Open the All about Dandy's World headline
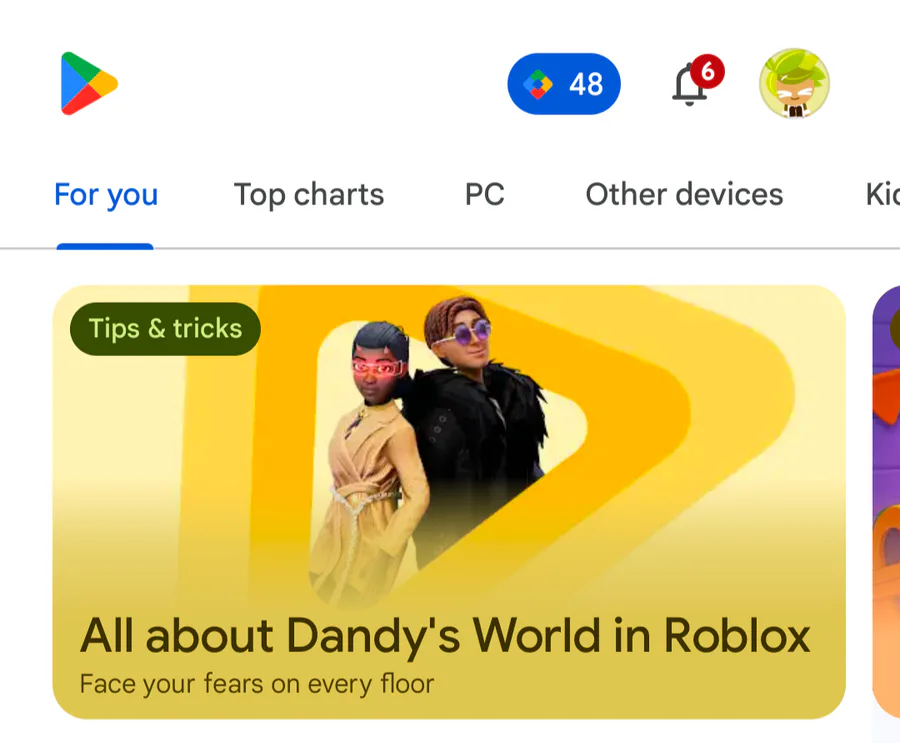Screen dimensions: 900x743 click(x=445, y=636)
